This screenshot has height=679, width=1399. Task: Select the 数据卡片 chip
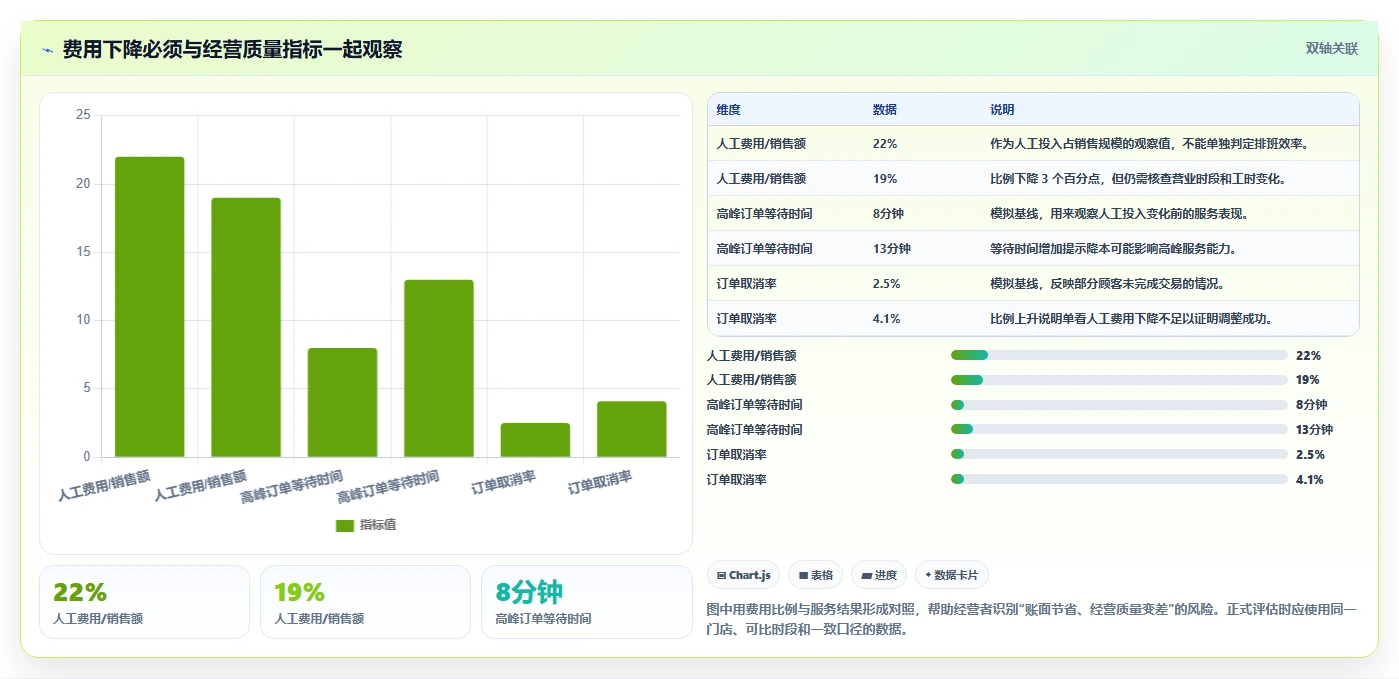951,575
